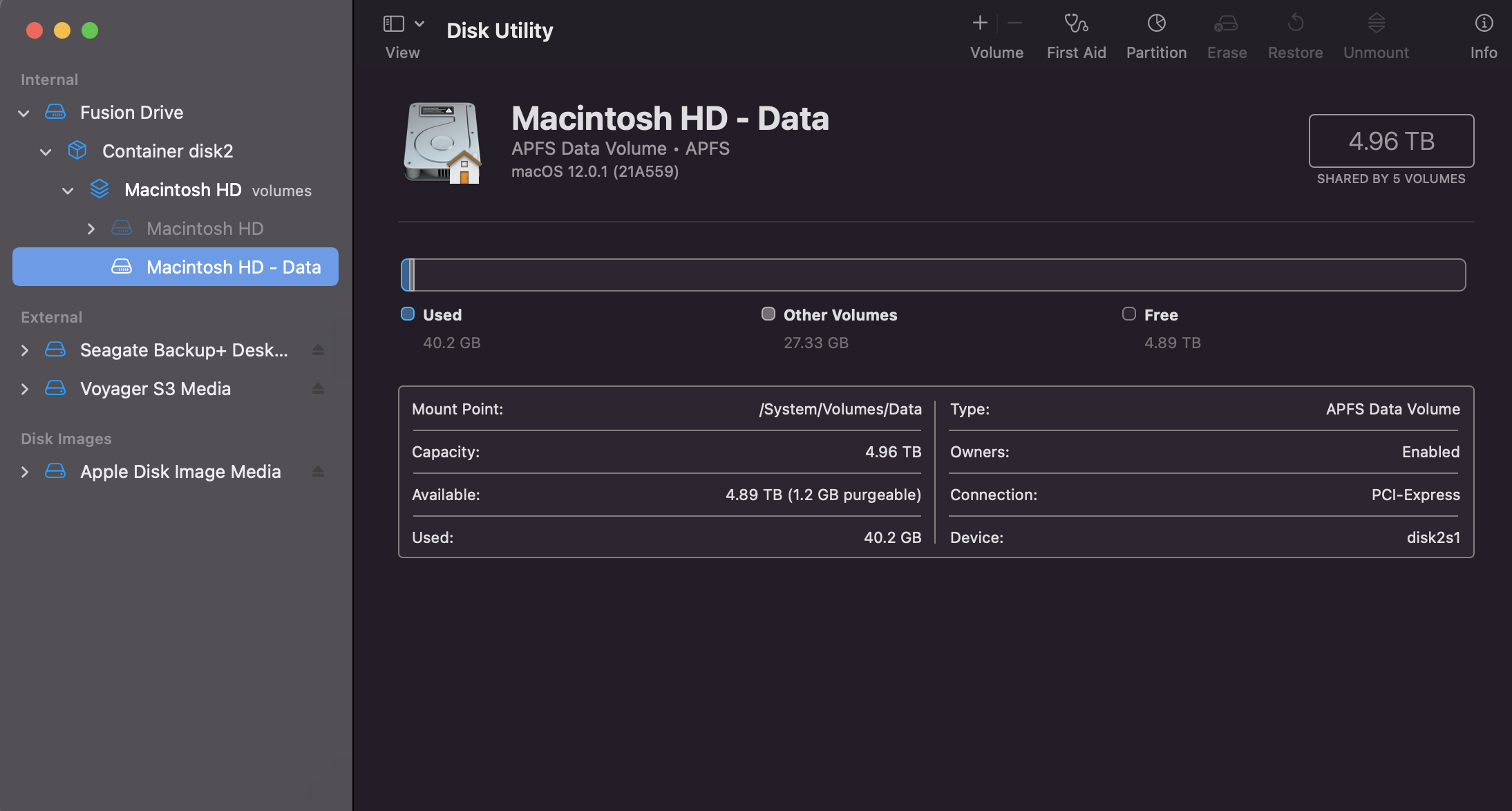The width and height of the screenshot is (1512, 811).
Task: Collapse the Container disk2 entry
Action: pos(46,152)
